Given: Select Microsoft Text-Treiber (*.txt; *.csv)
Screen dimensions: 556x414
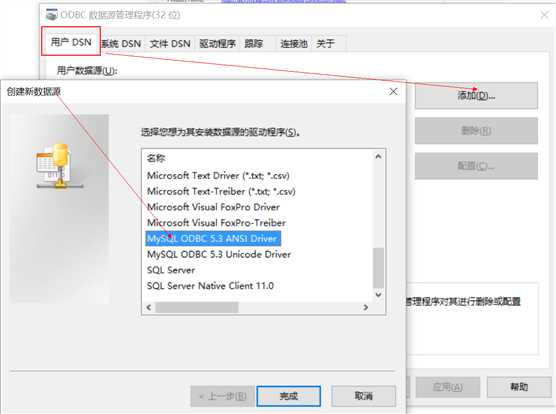Looking at the screenshot, I should 221,191.
